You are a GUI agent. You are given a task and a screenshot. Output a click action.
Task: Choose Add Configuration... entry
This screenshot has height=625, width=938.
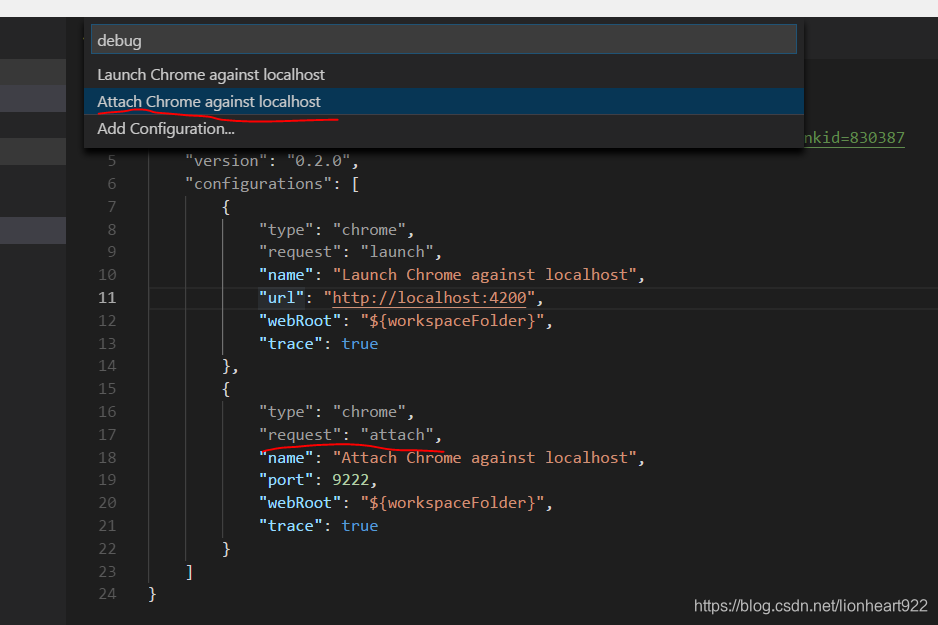tap(443, 129)
